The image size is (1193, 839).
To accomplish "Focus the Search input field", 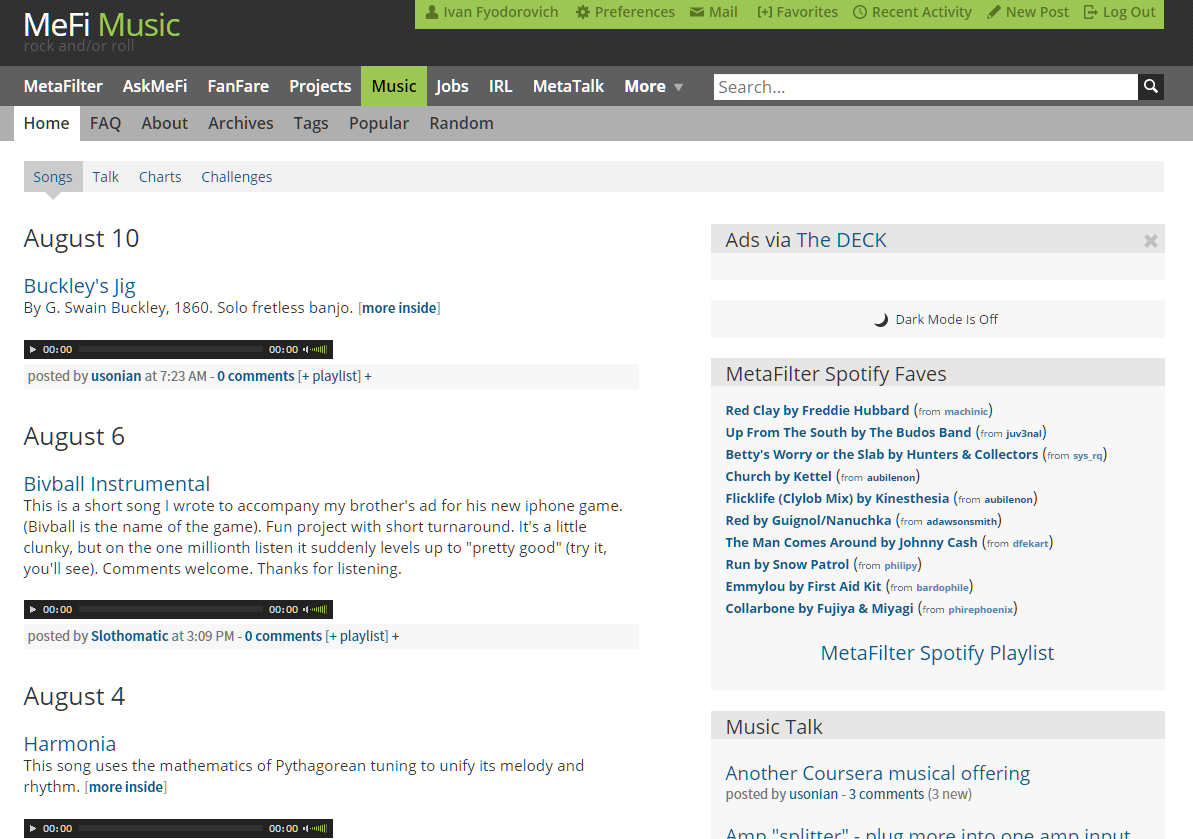I will [x=925, y=87].
